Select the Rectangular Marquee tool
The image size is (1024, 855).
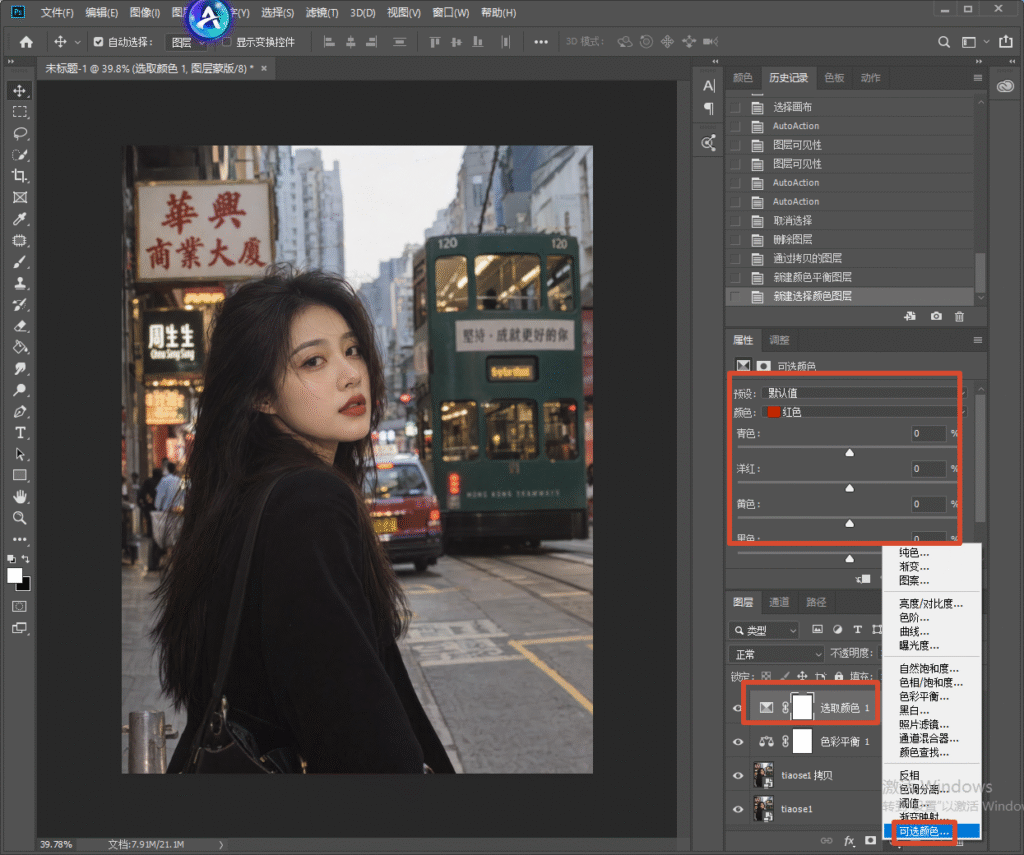[x=20, y=112]
